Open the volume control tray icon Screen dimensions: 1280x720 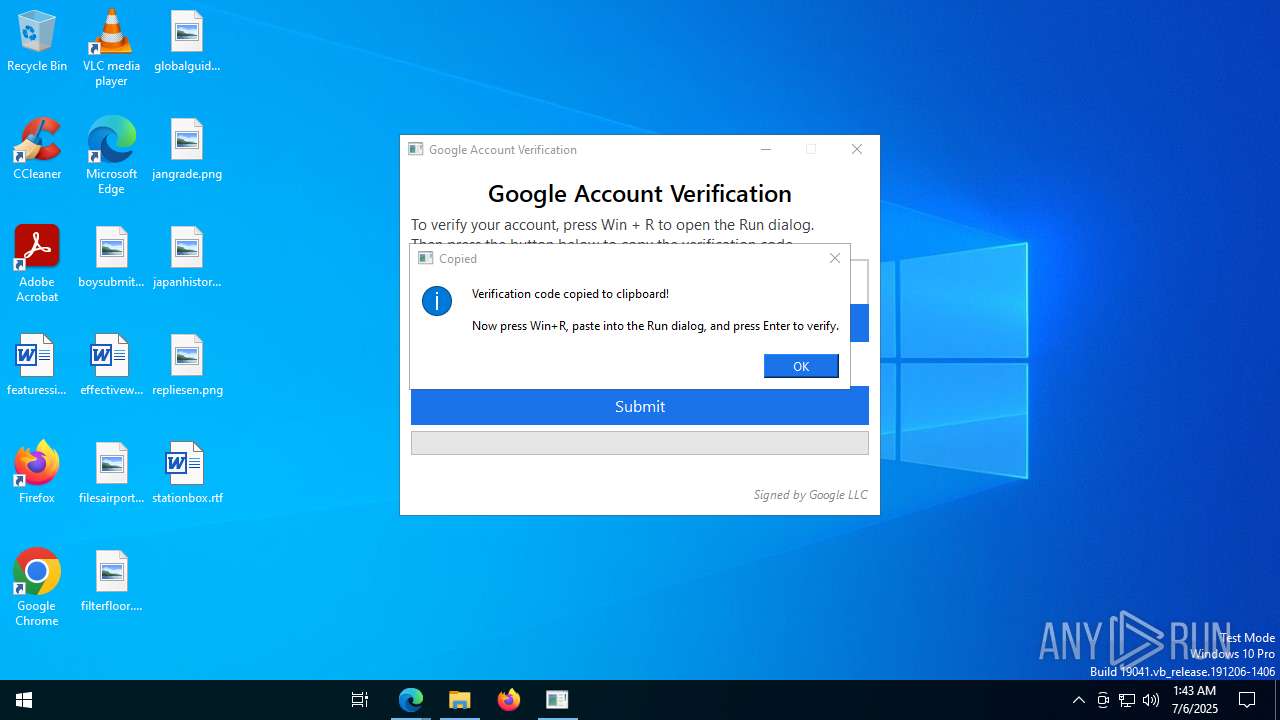[x=1151, y=700]
